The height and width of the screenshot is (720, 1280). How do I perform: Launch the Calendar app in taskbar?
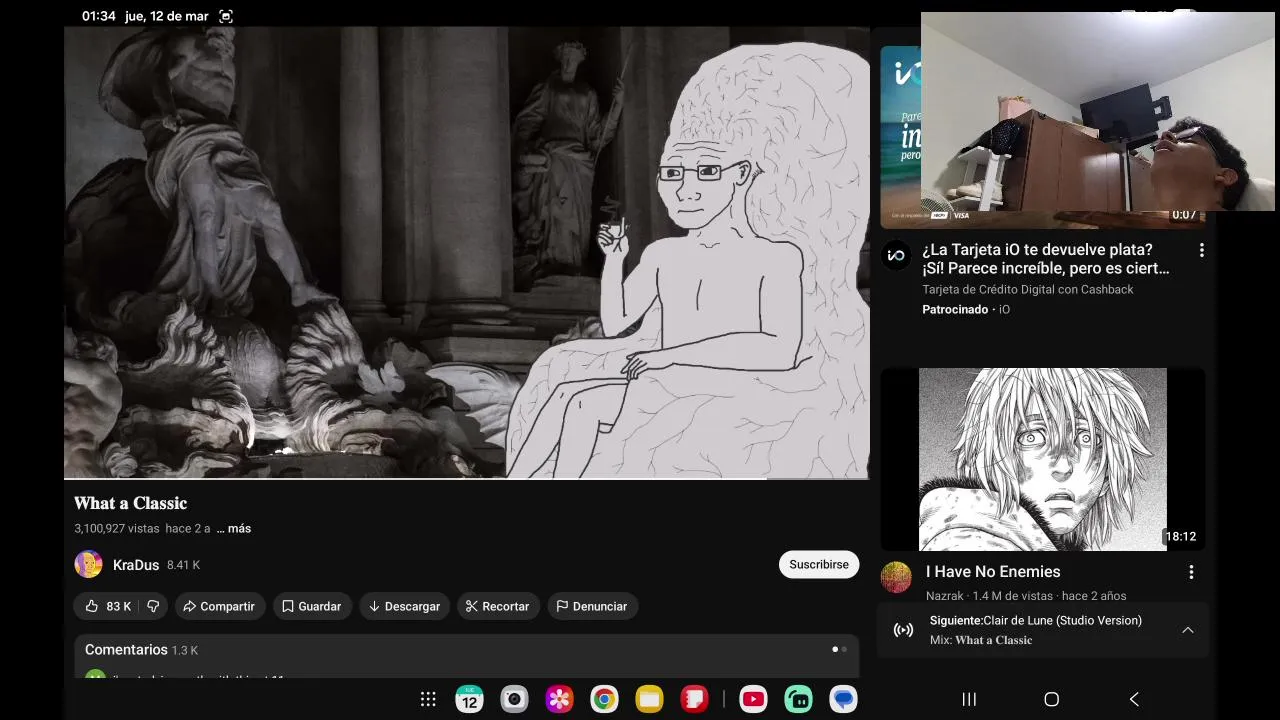pos(469,699)
